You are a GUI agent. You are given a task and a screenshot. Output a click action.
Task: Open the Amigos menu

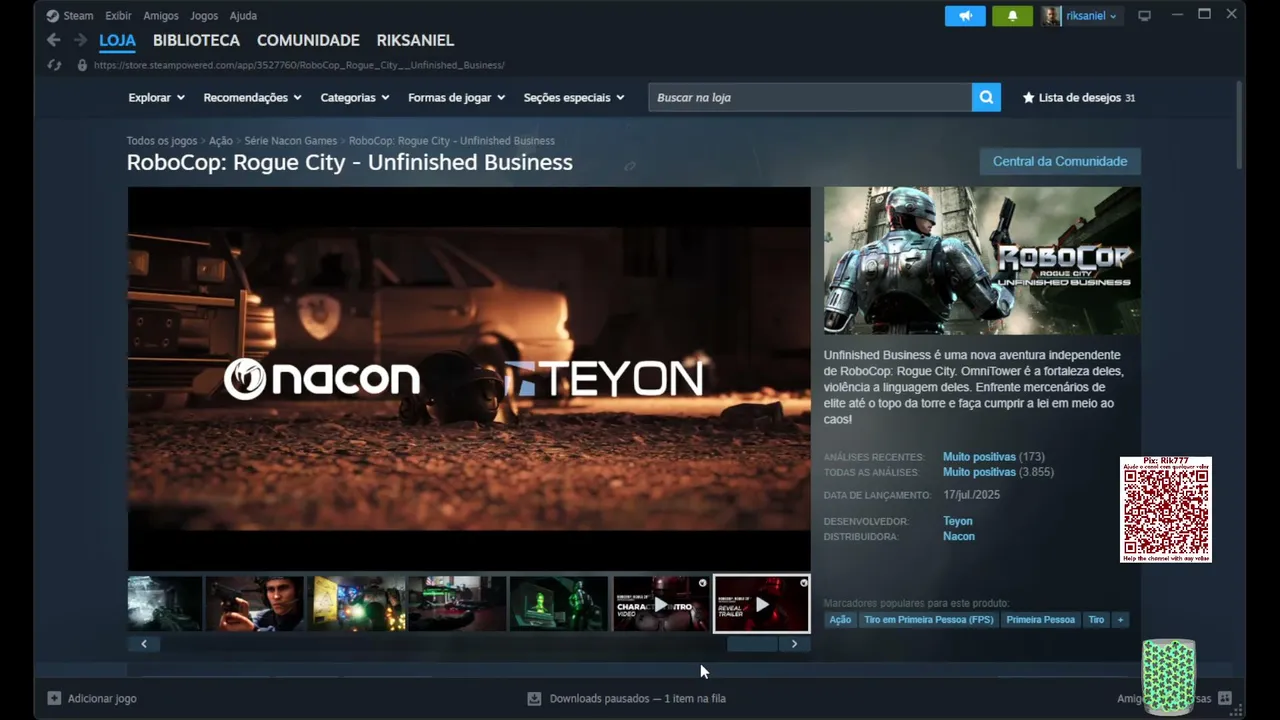coord(161,16)
